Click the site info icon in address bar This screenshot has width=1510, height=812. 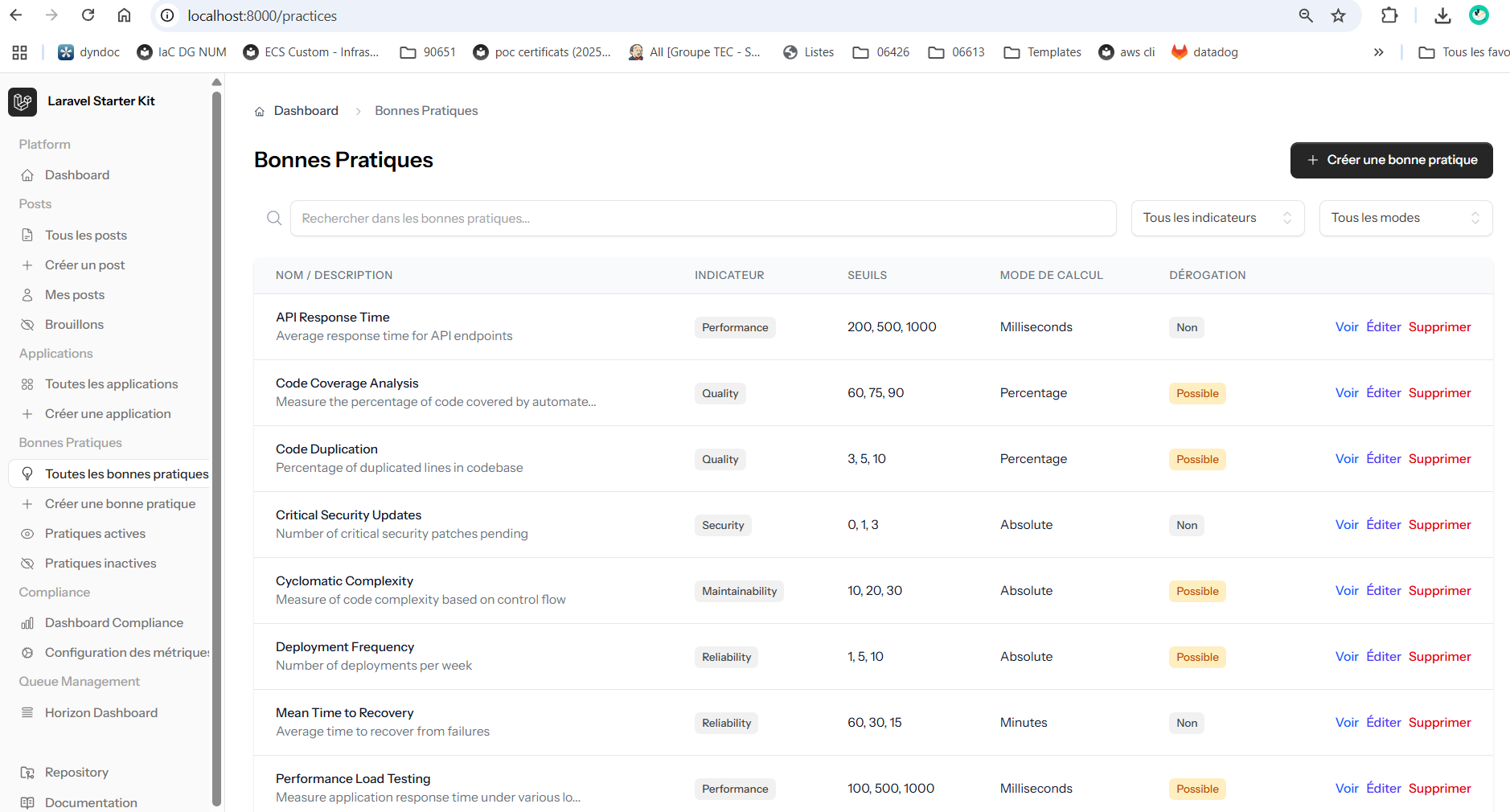point(167,15)
